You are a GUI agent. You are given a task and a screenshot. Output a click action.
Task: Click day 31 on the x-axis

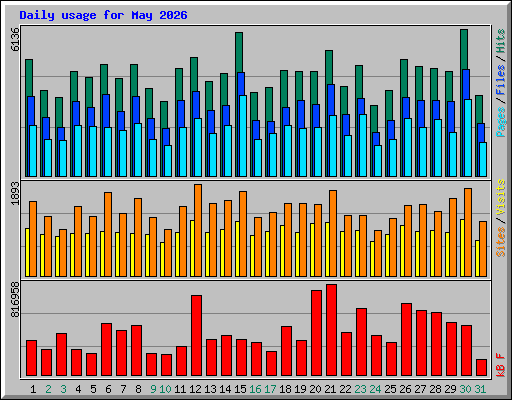pyautogui.click(x=480, y=389)
